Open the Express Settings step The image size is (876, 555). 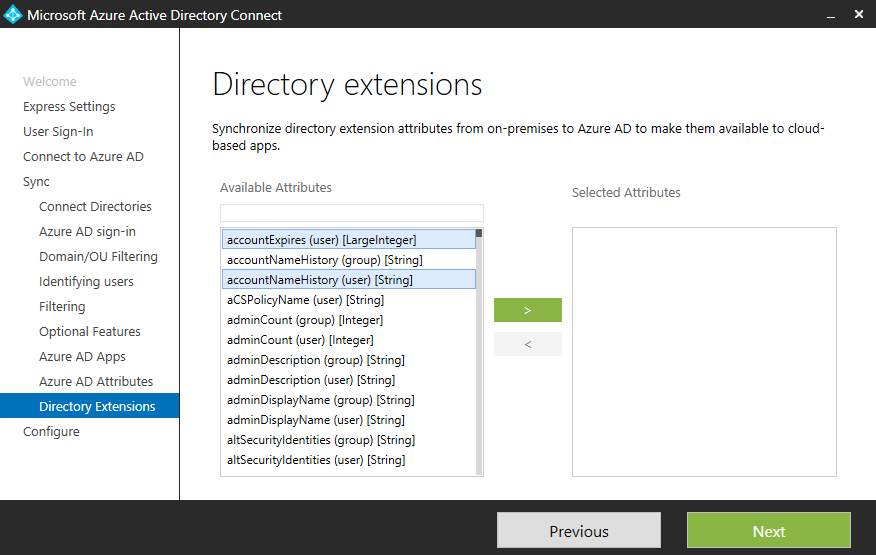pyautogui.click(x=69, y=107)
